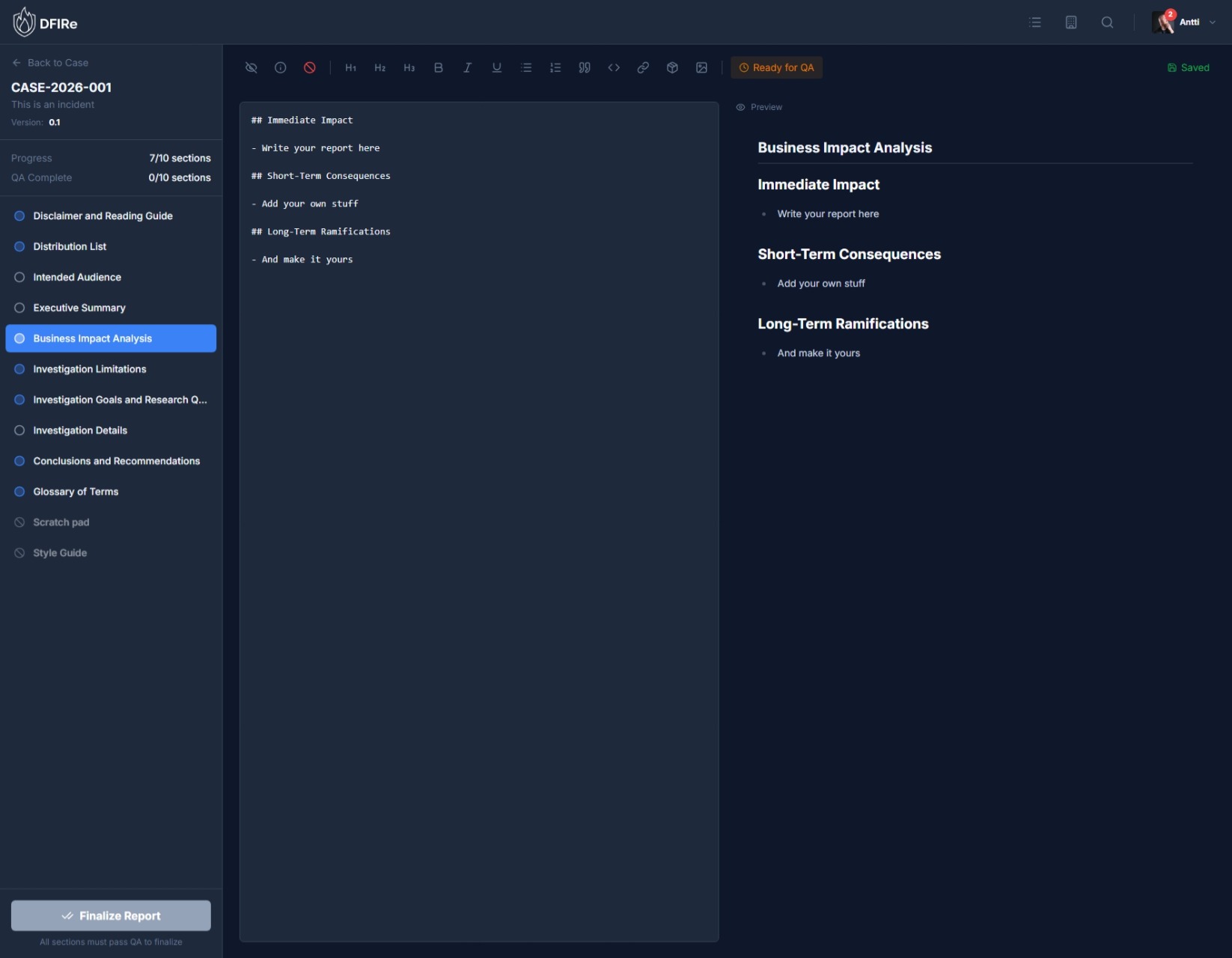
Task: Click the Finalize Report button
Action: (111, 915)
